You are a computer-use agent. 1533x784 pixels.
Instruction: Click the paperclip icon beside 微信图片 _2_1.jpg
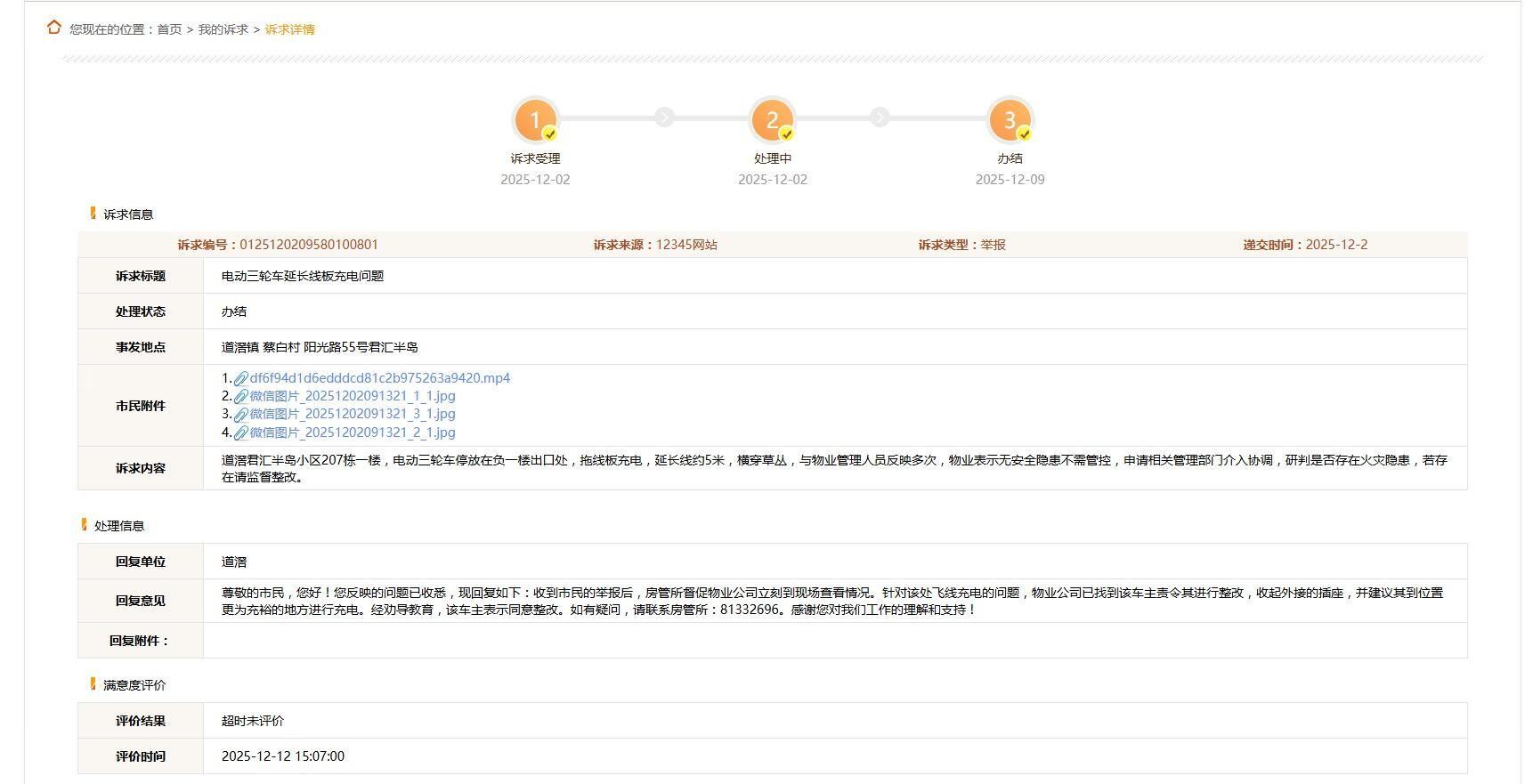(x=240, y=433)
